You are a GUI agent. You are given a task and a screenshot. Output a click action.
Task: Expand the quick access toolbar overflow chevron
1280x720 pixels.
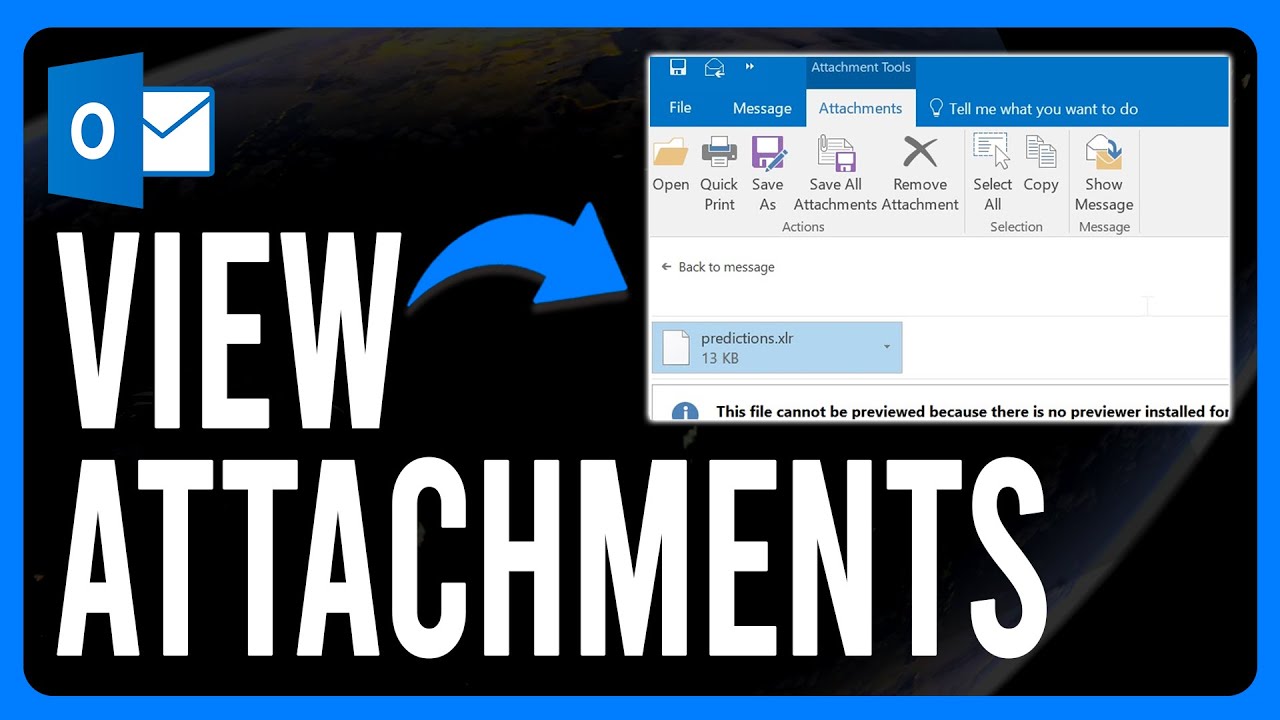(x=750, y=67)
